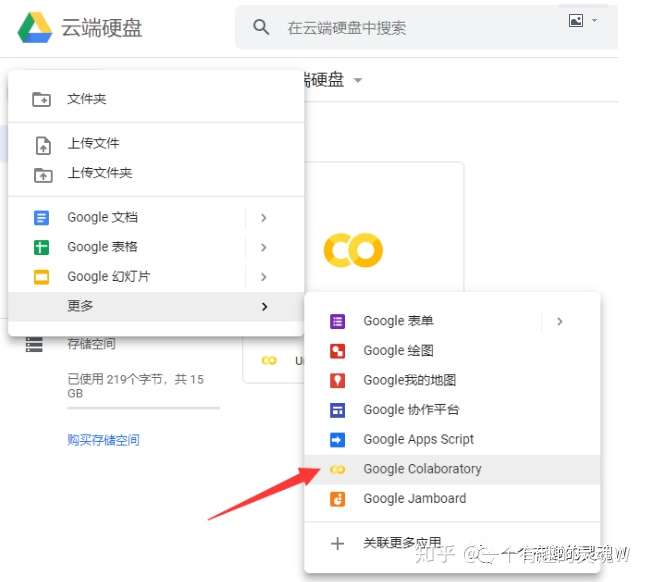Click the Jamboard icon

(x=338, y=499)
